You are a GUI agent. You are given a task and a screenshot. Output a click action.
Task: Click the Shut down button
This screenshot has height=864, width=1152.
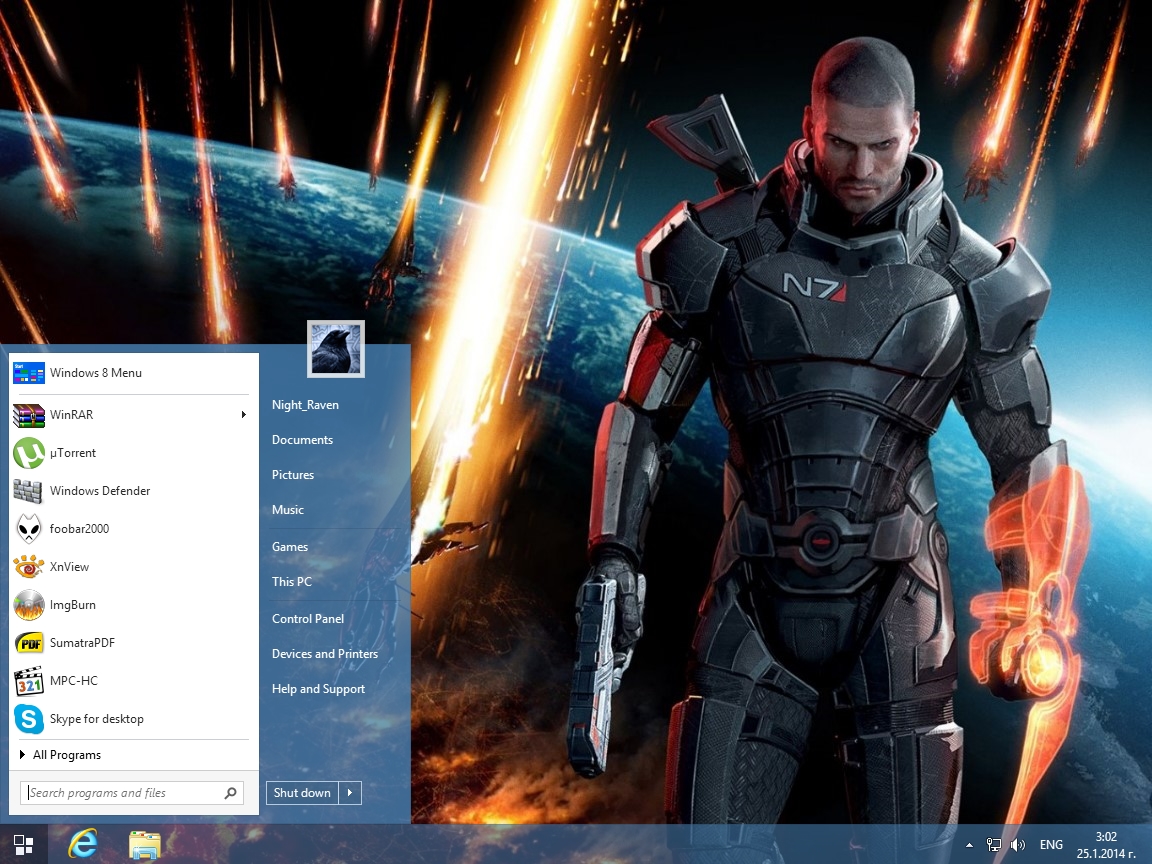tap(302, 793)
